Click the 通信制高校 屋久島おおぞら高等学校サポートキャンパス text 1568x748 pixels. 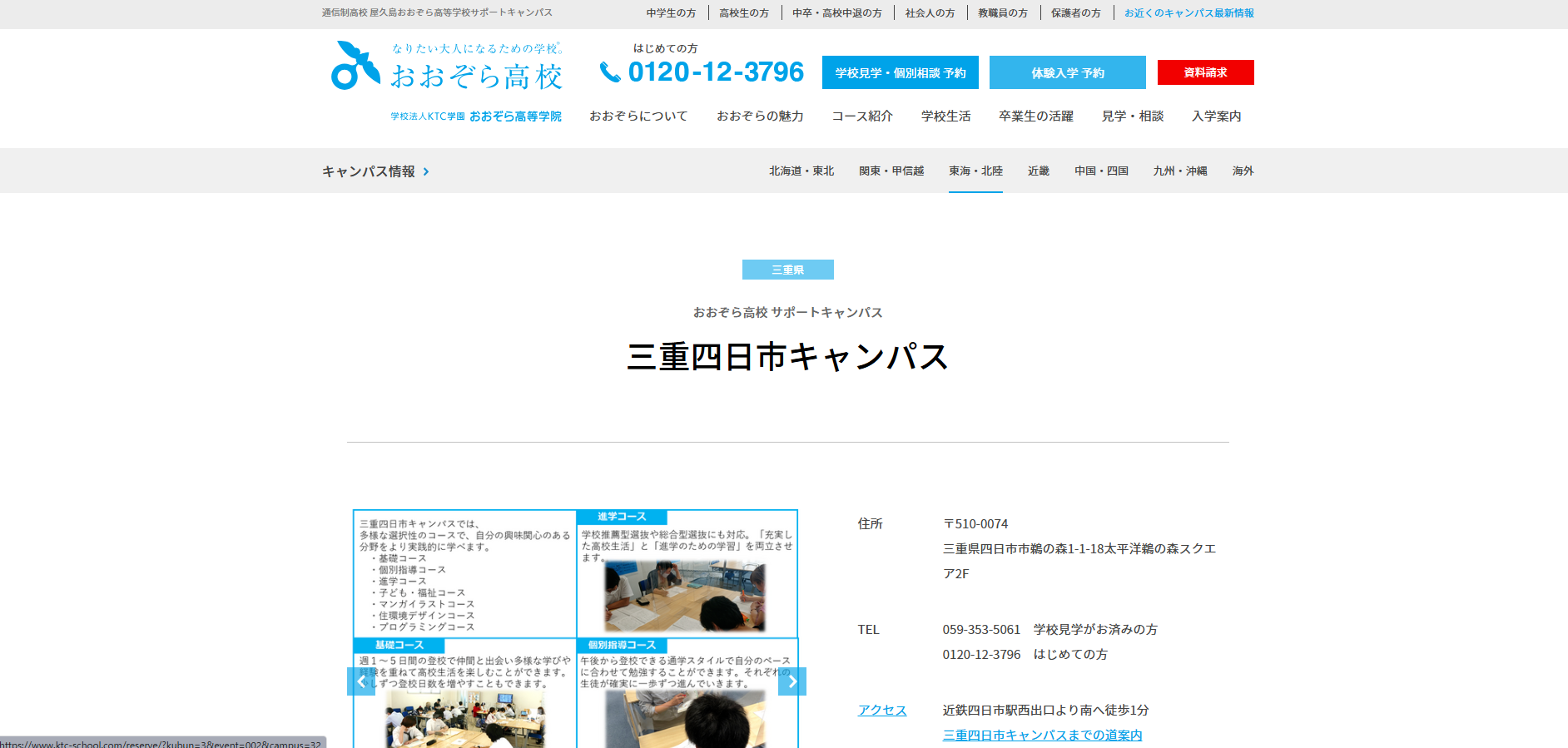point(437,12)
